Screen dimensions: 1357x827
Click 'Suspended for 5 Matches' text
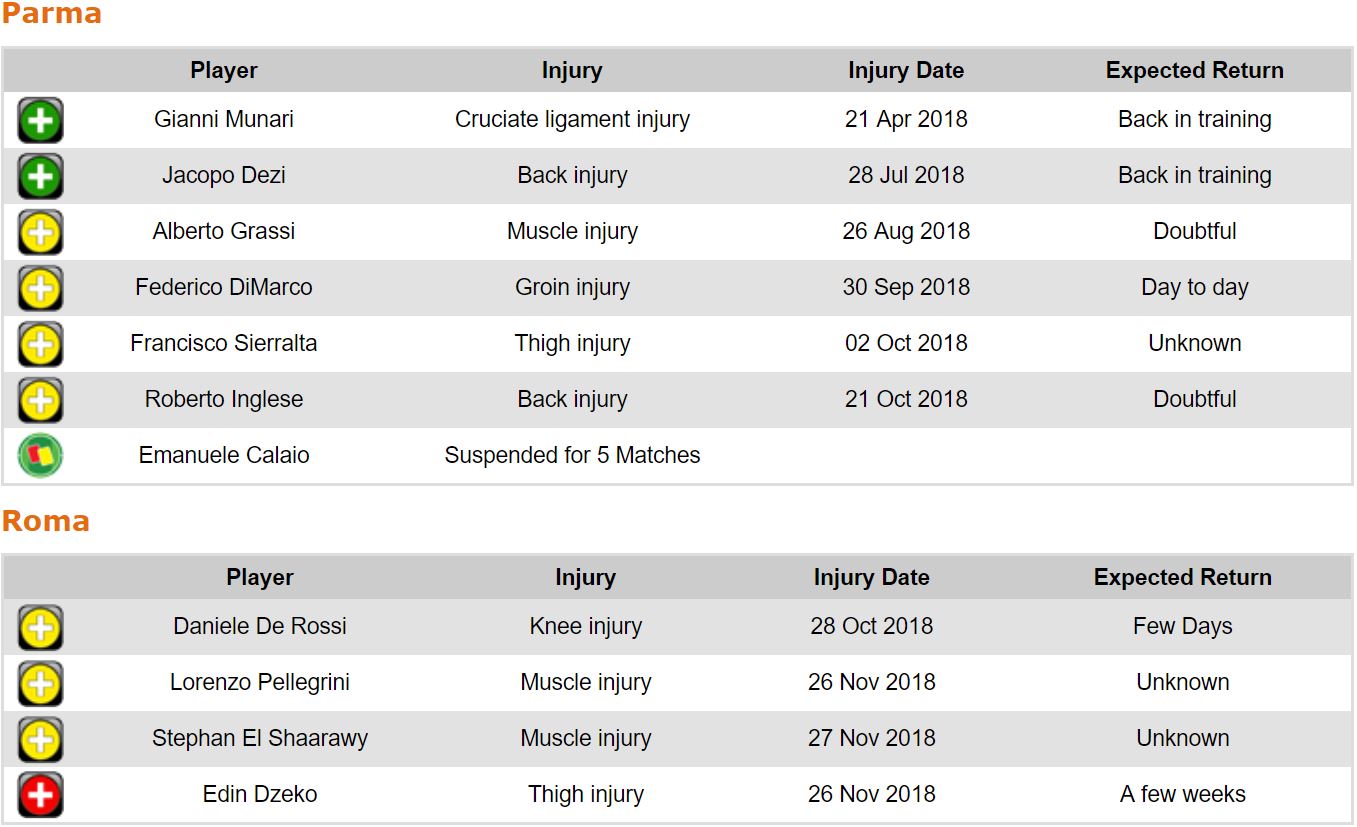(x=572, y=456)
